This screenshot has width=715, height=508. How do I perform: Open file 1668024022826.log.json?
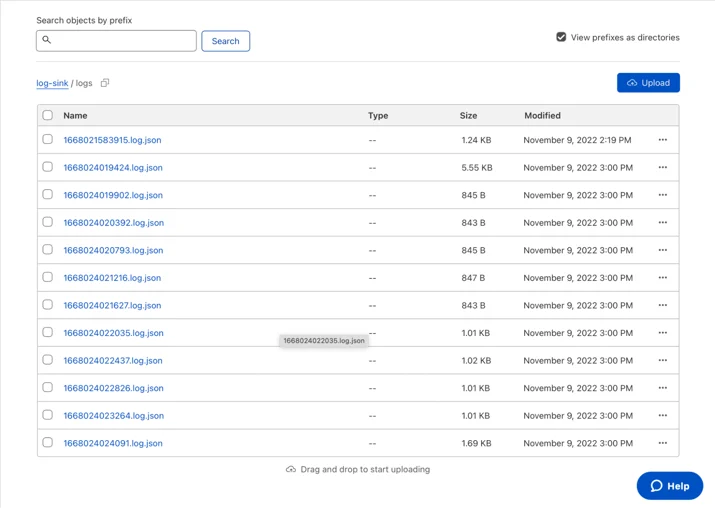coord(113,389)
